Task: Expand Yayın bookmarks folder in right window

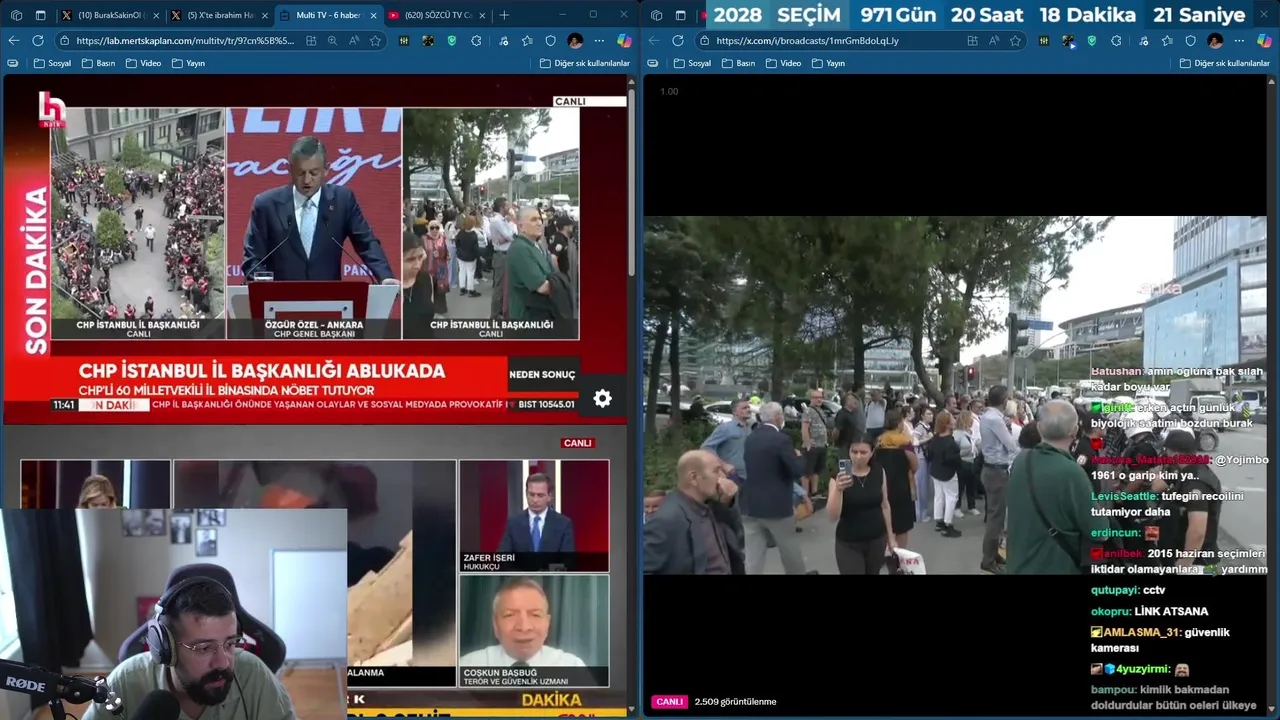Action: [x=828, y=63]
